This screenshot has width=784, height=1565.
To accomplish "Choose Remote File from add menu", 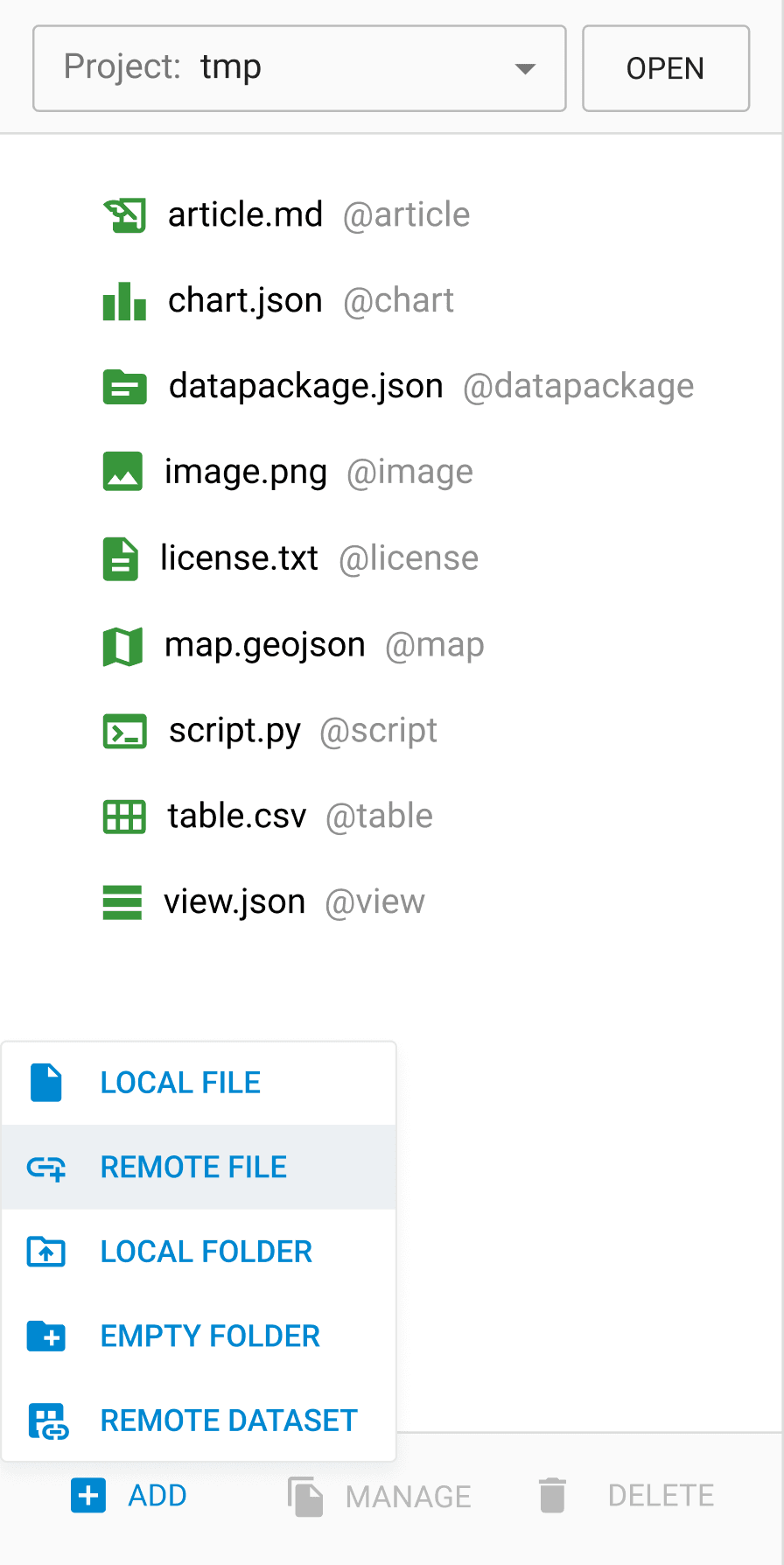I will 199,1167.
